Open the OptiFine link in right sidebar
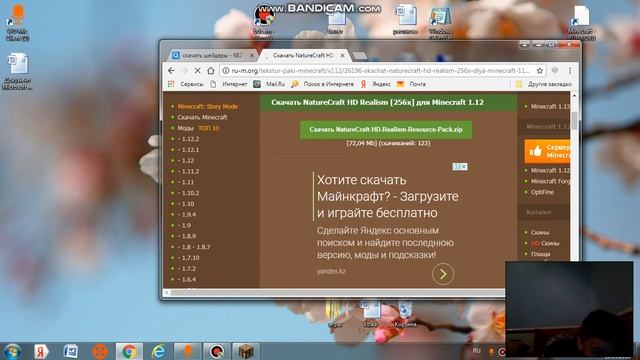 pos(542,192)
